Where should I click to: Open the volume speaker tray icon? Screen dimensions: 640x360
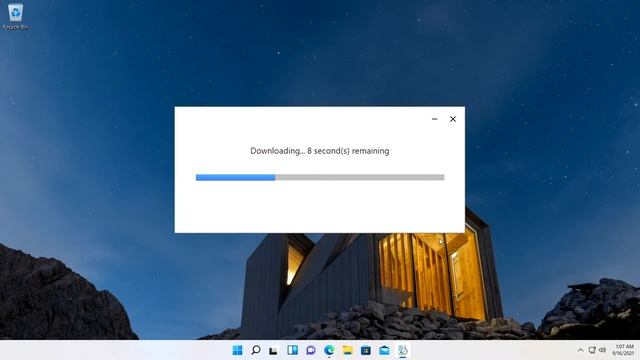coord(602,350)
